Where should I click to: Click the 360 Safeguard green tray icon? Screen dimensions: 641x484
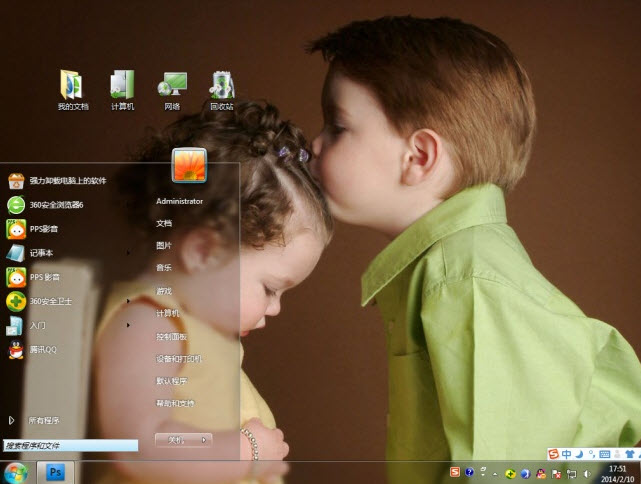pyautogui.click(x=510, y=474)
